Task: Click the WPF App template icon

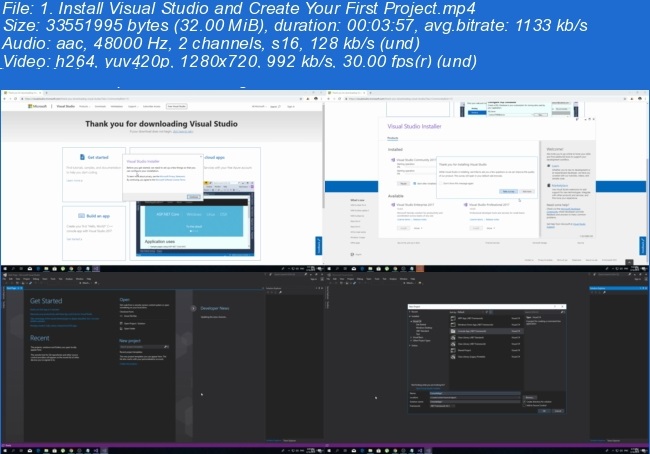Action: click(453, 318)
